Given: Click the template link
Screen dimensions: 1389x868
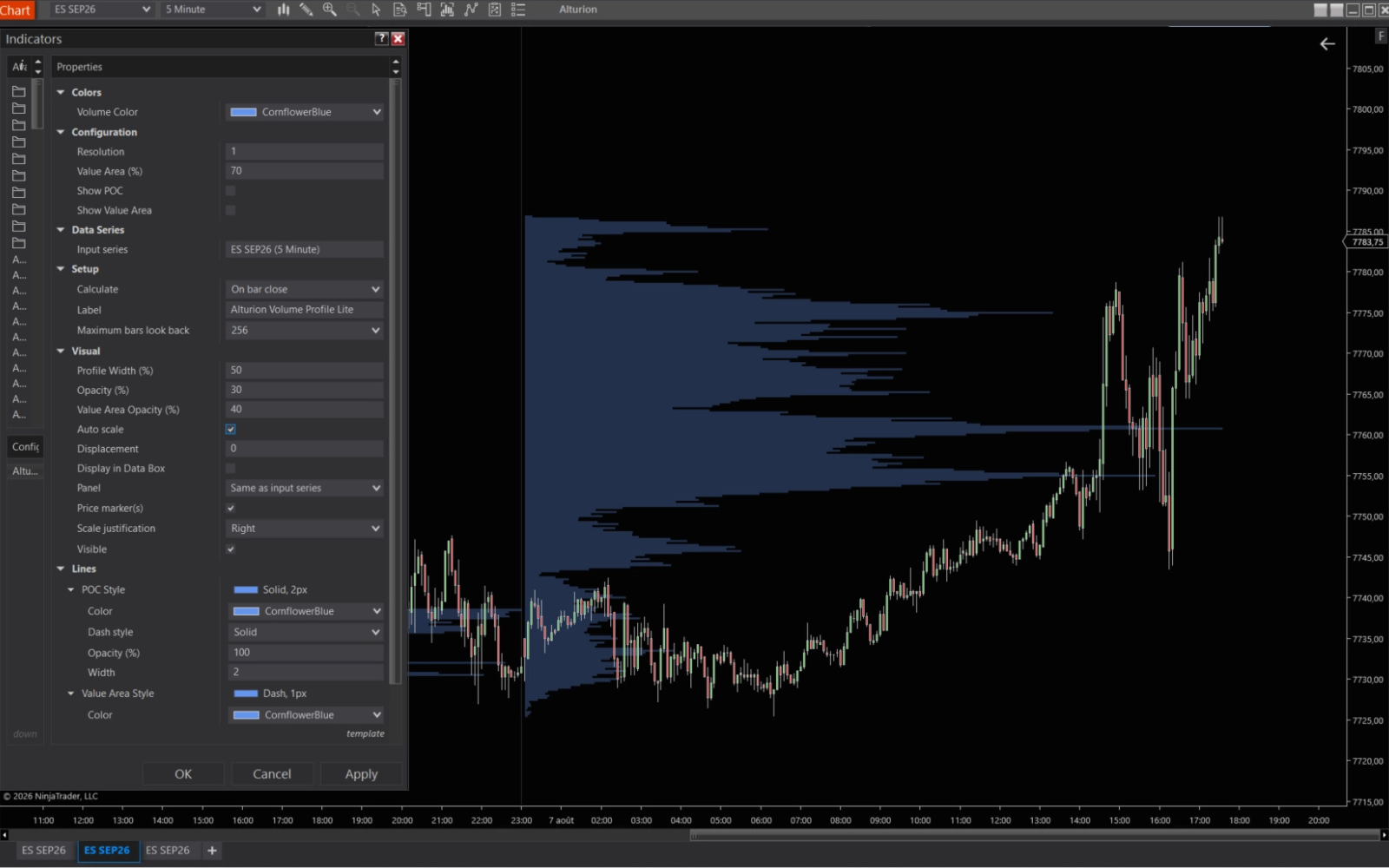Looking at the screenshot, I should [x=365, y=733].
